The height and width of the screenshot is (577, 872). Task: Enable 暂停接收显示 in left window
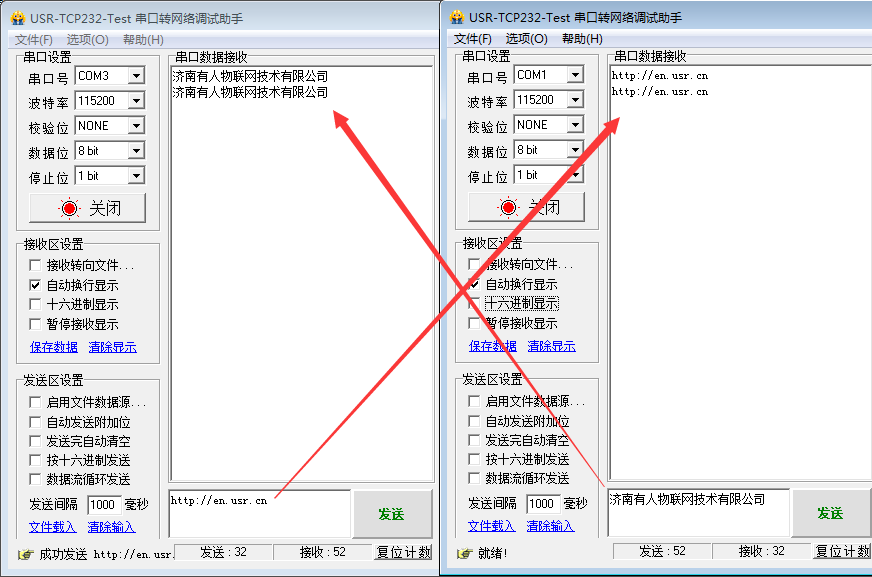click(35, 324)
